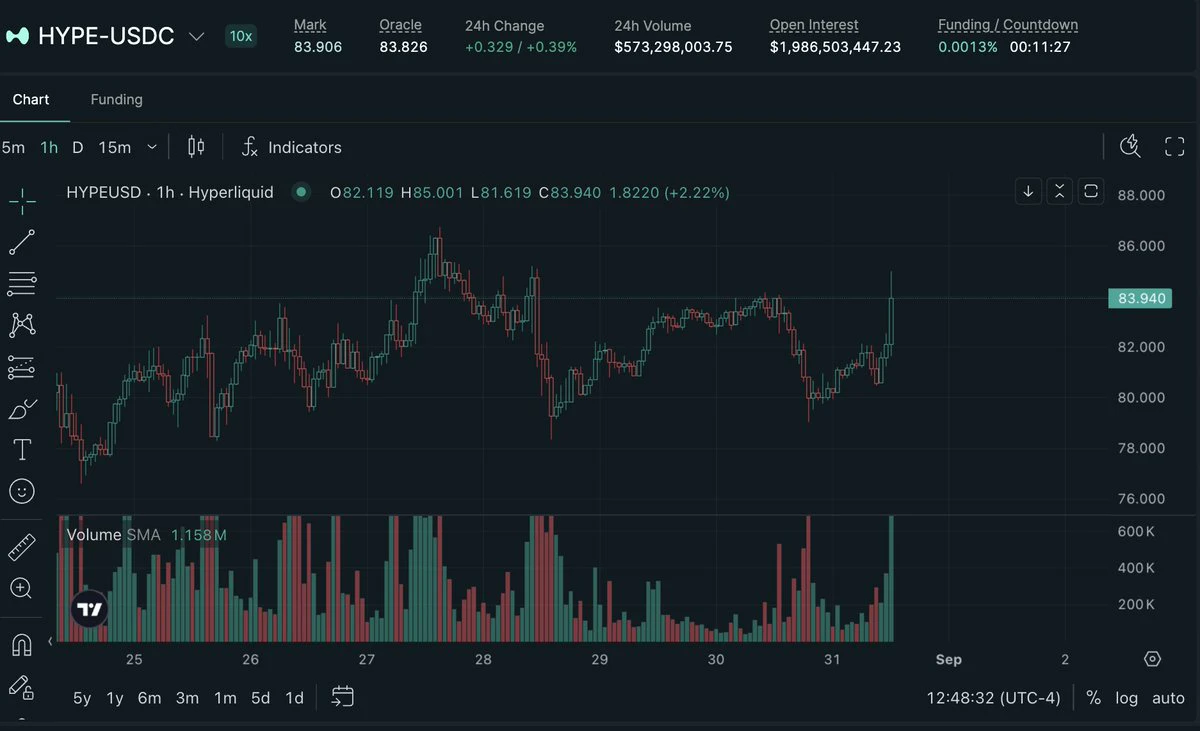Select the crosshair cursor tool
The width and height of the screenshot is (1200, 731).
[x=22, y=200]
